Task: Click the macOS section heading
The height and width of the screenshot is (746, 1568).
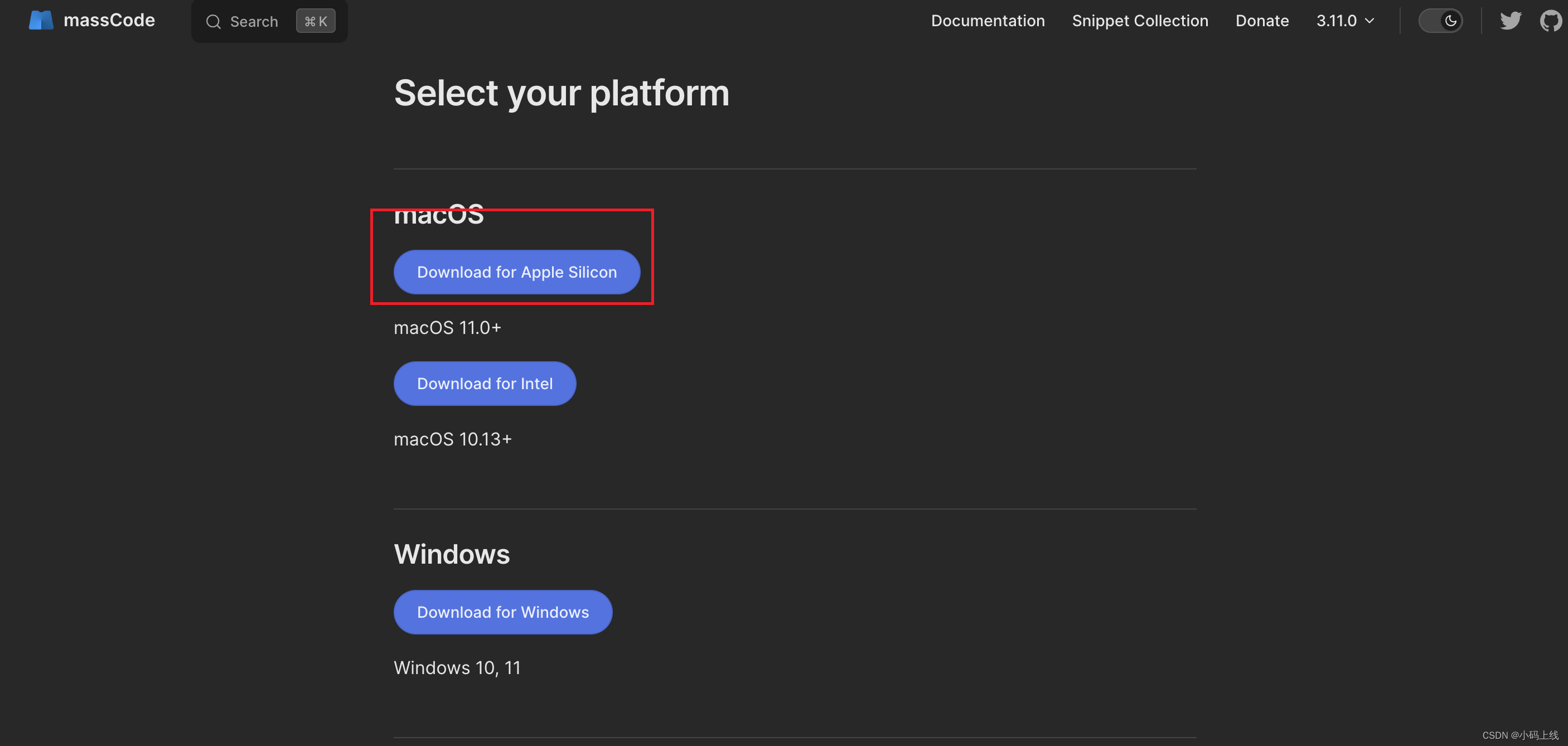Action: 439,215
